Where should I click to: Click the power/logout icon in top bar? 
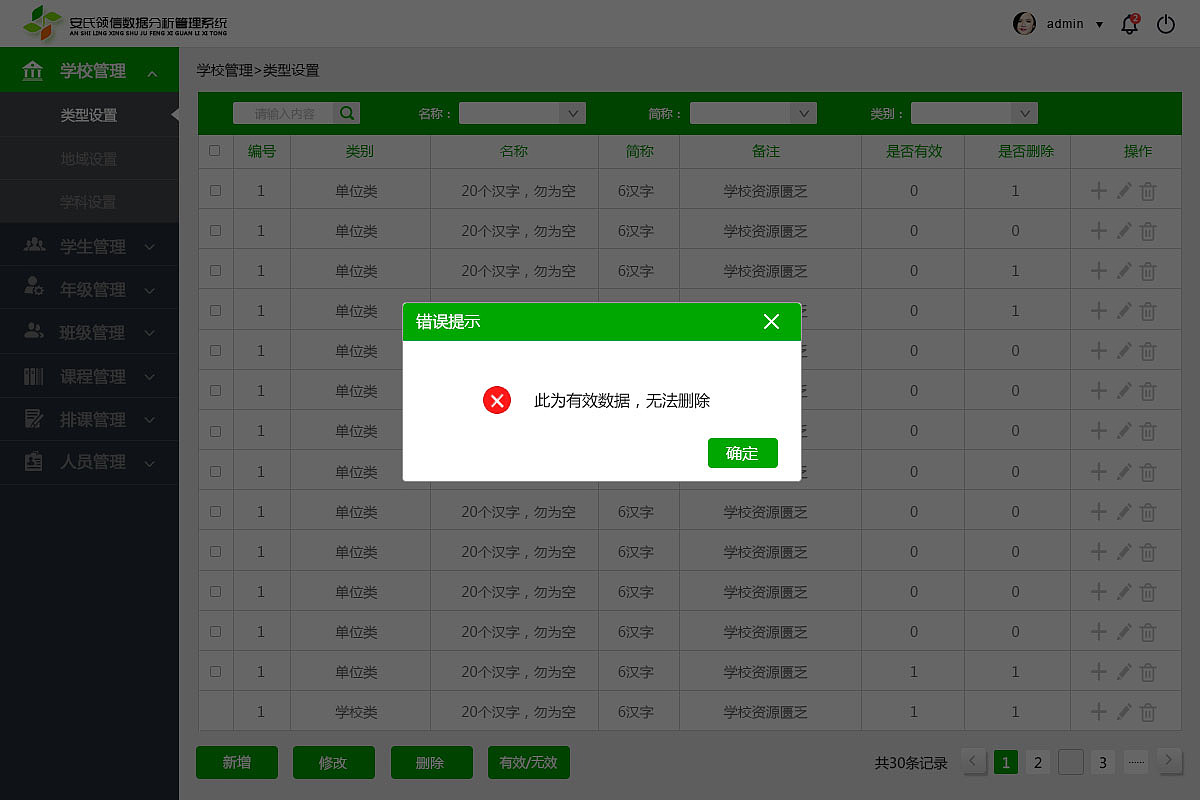(x=1166, y=24)
